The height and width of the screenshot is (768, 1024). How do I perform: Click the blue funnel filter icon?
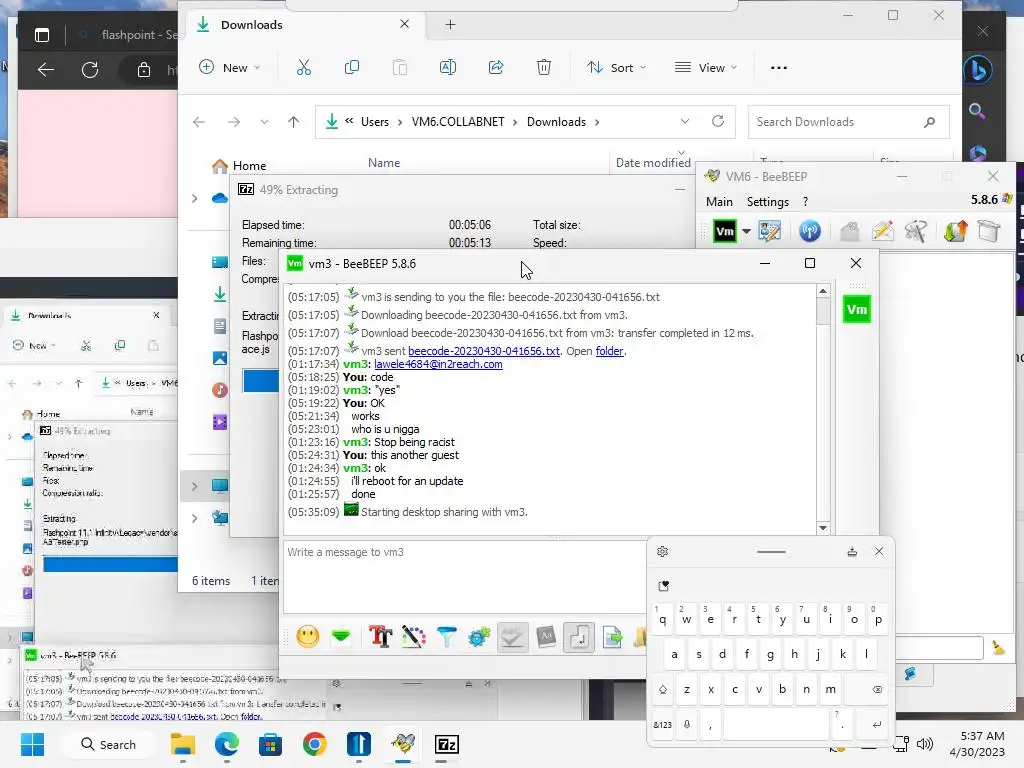pos(447,636)
